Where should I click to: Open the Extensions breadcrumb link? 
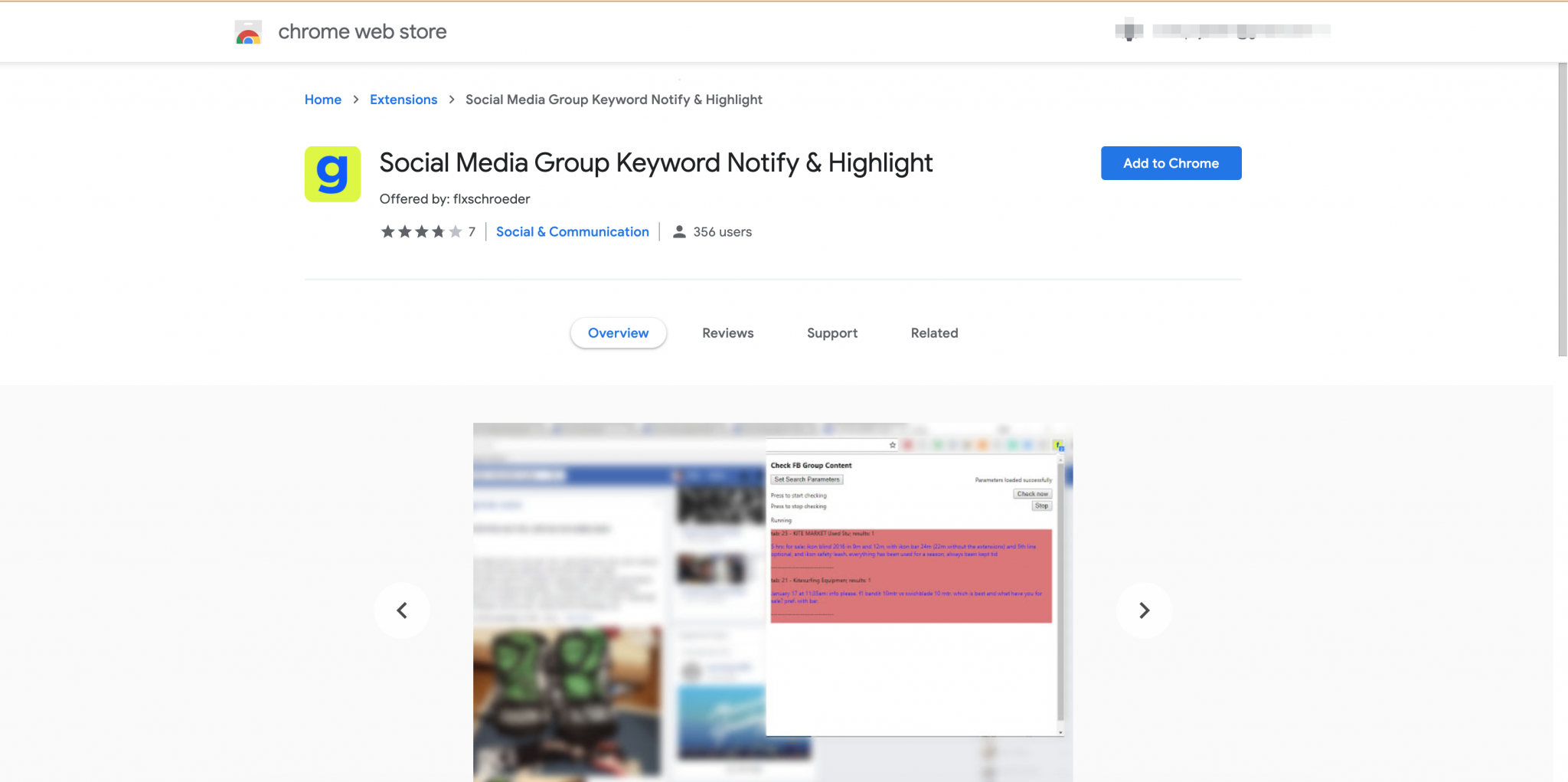point(403,99)
